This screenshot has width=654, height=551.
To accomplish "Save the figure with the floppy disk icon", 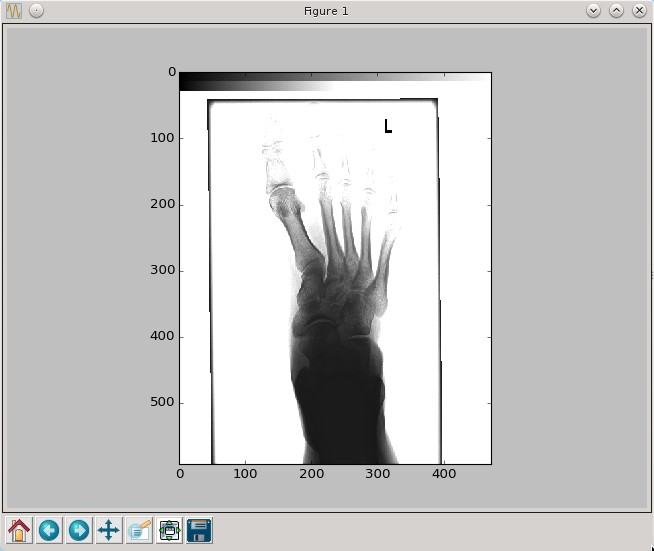I will (199, 530).
